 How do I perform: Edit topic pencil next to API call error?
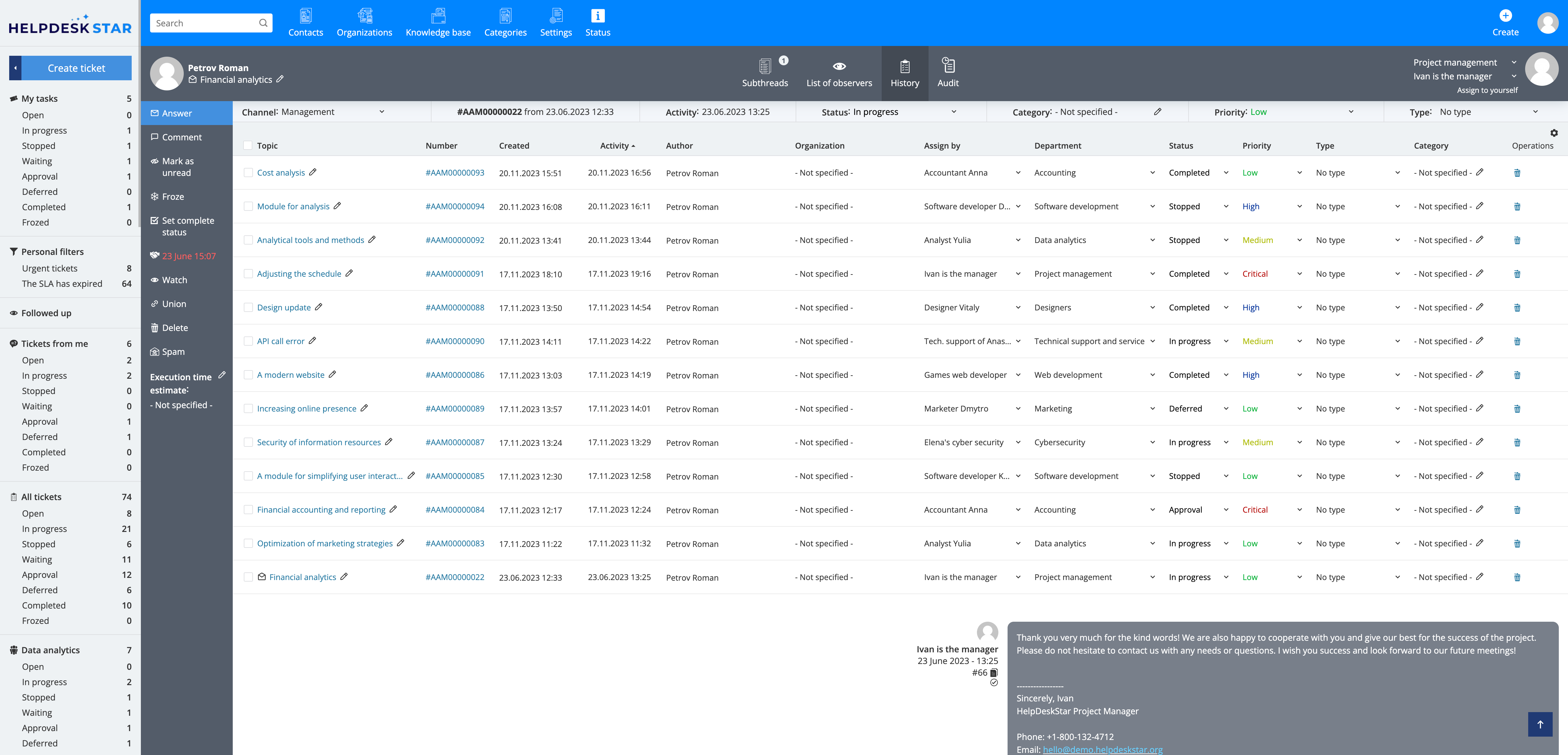coord(312,341)
